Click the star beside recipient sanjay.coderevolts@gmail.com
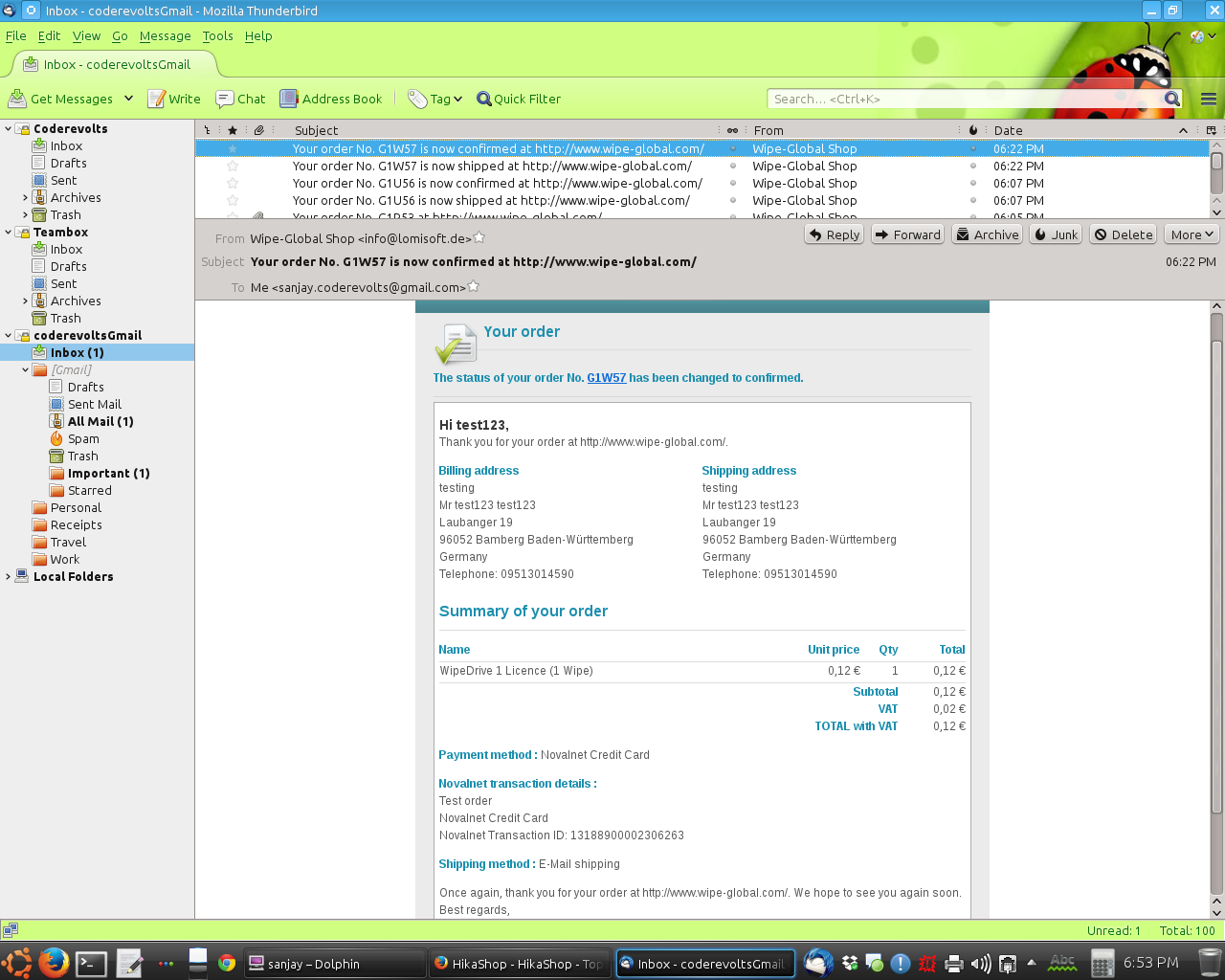This screenshot has height=980, width=1225. point(473,286)
